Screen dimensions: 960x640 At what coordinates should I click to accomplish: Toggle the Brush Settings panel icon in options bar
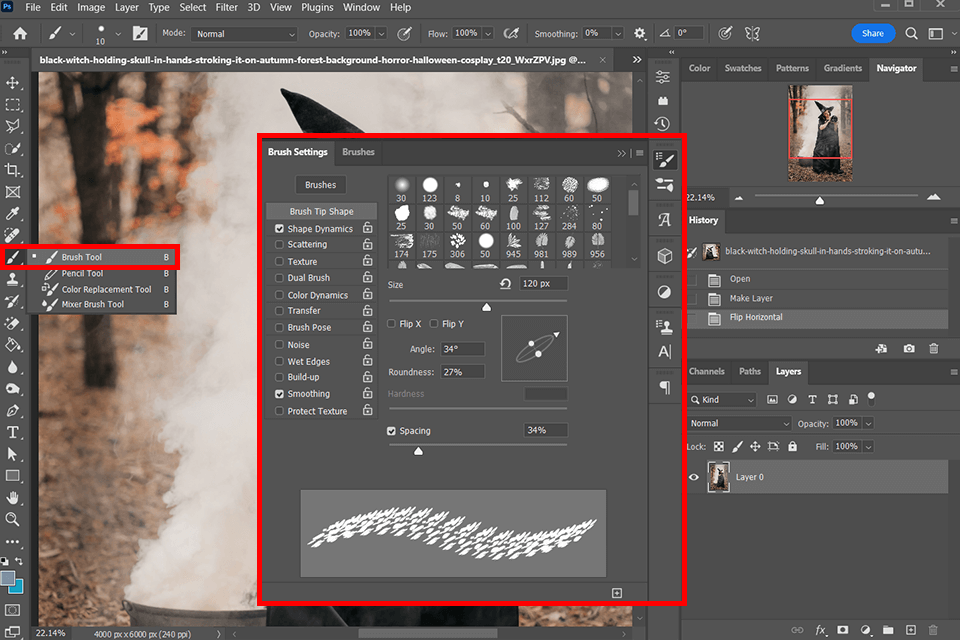point(140,34)
